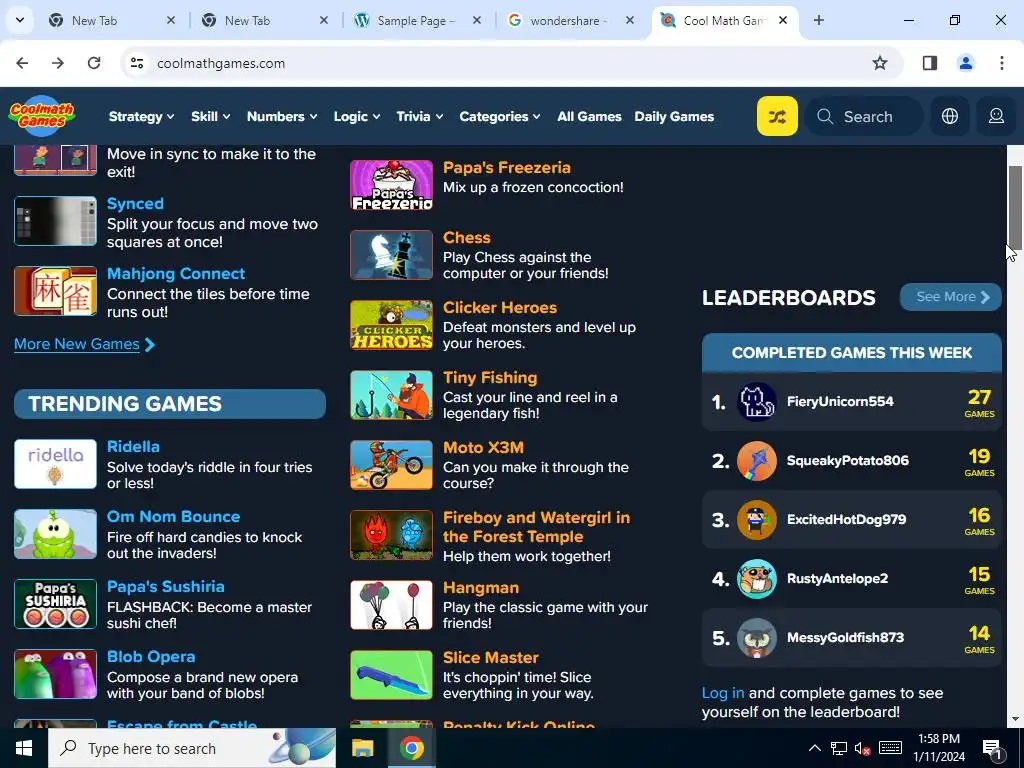Image resolution: width=1024 pixels, height=768 pixels.
Task: Open File Explorer from taskbar
Action: [362, 748]
